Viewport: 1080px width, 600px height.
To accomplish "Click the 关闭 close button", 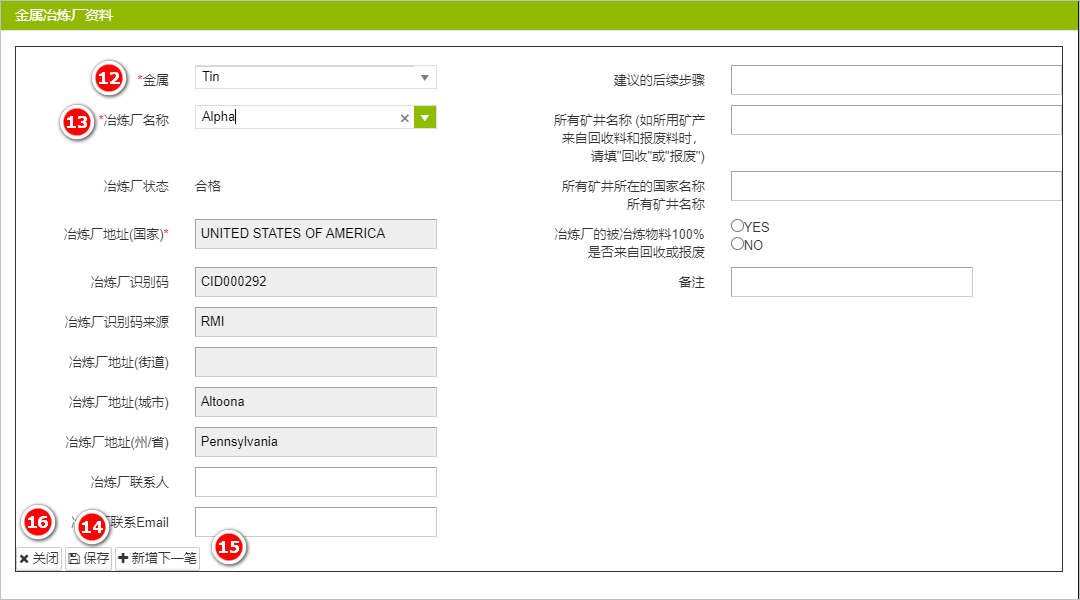I will [39, 558].
